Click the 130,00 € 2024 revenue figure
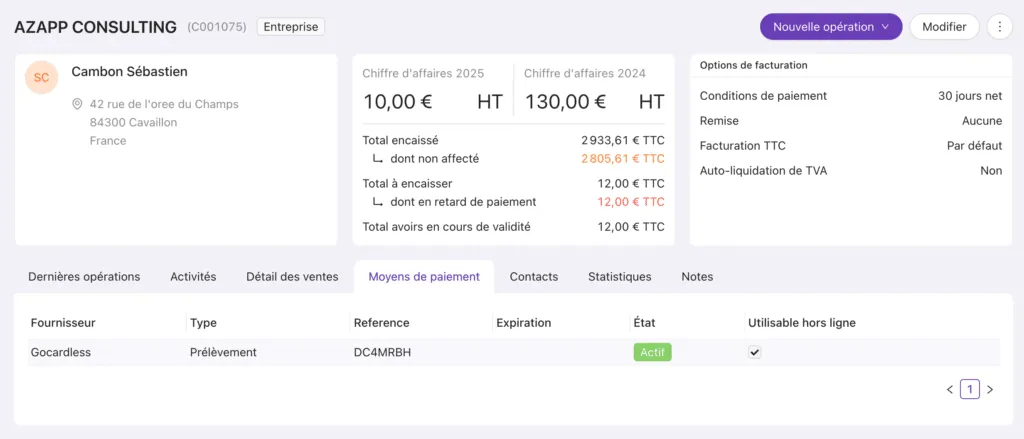Image resolution: width=1024 pixels, height=439 pixels. [566, 102]
